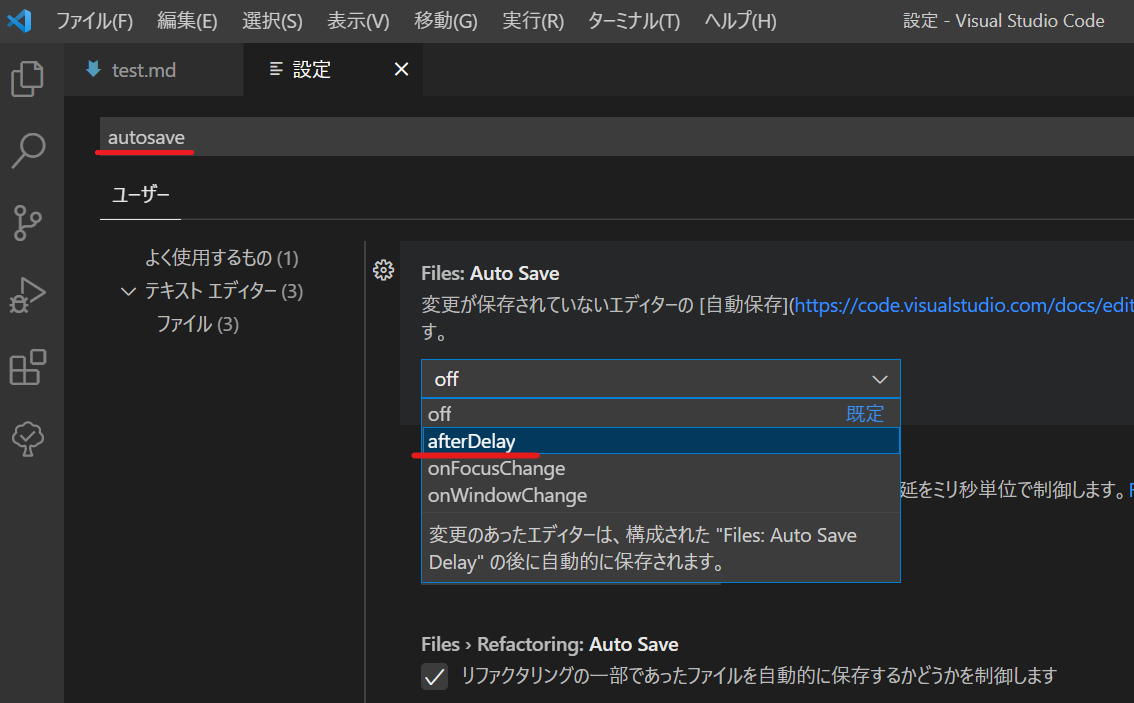Open the ヘルプ(H) menu
1134x703 pixels.
pos(741,21)
